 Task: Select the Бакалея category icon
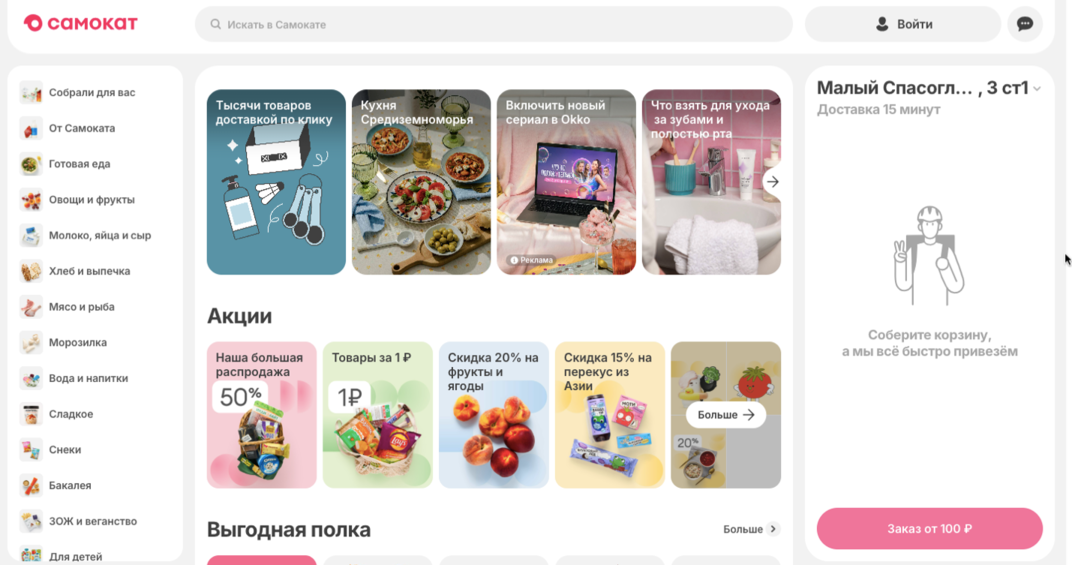31,486
